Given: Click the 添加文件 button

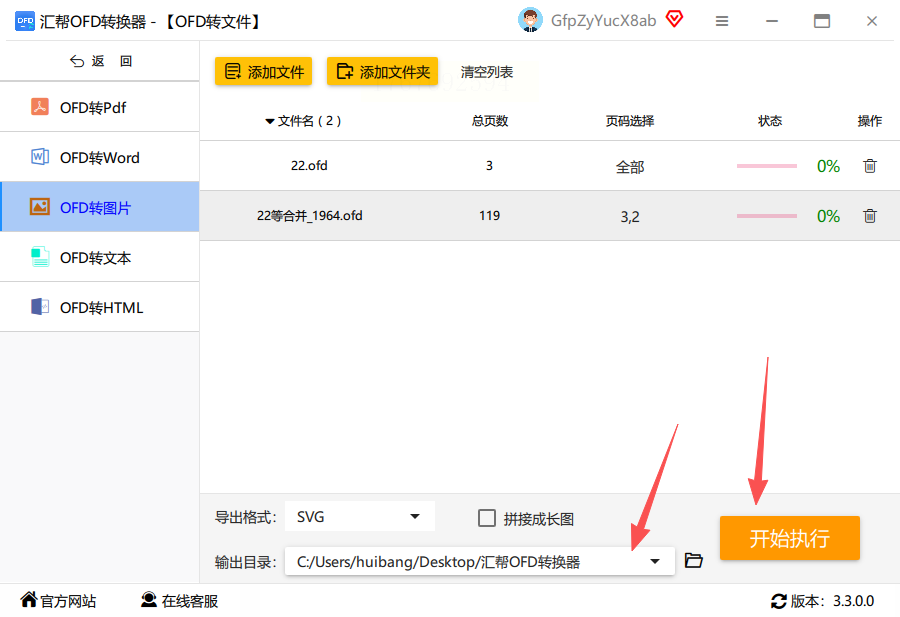Looking at the screenshot, I should click(263, 71).
